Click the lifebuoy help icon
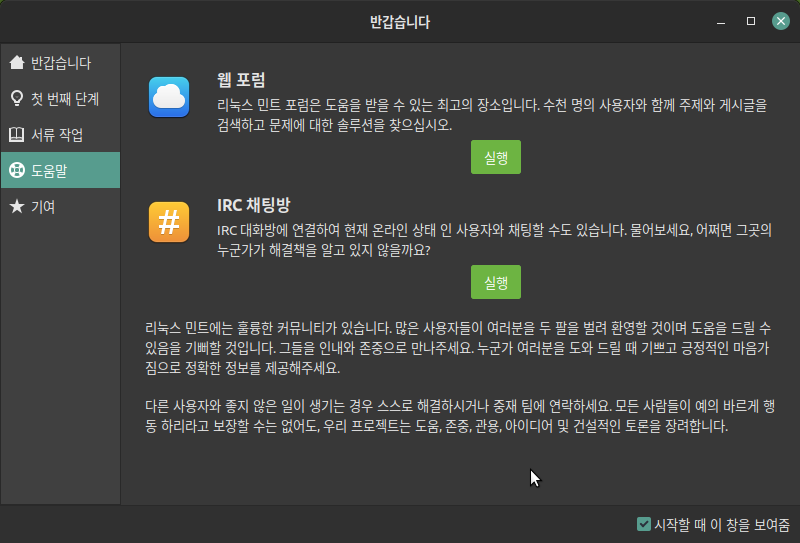 pos(17,170)
